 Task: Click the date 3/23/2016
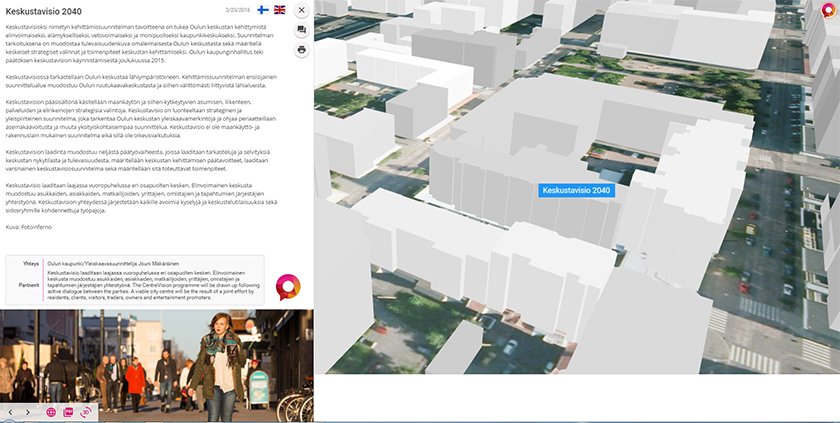coord(238,10)
